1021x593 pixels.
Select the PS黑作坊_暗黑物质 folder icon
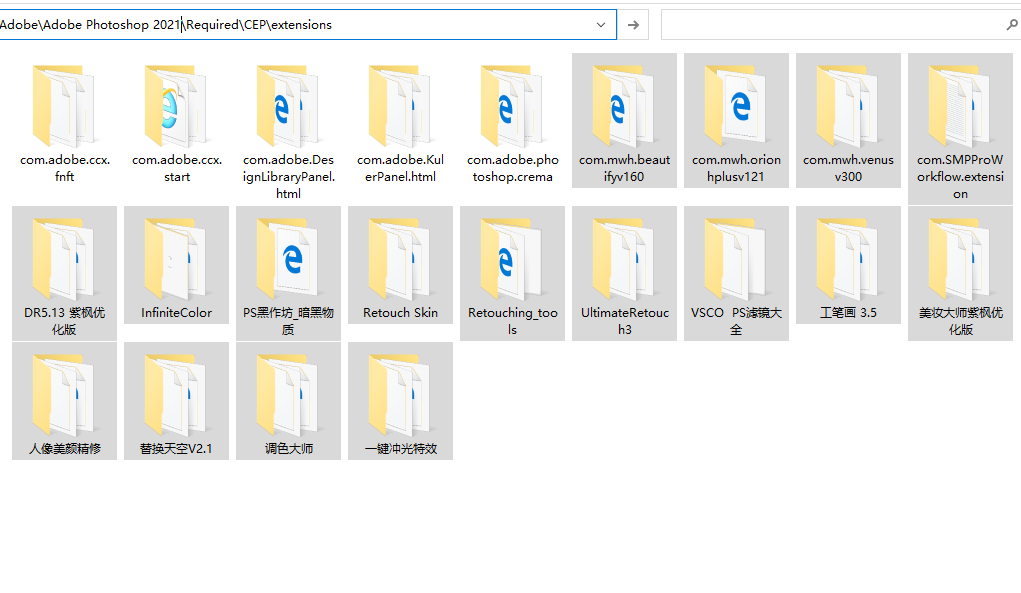(288, 259)
